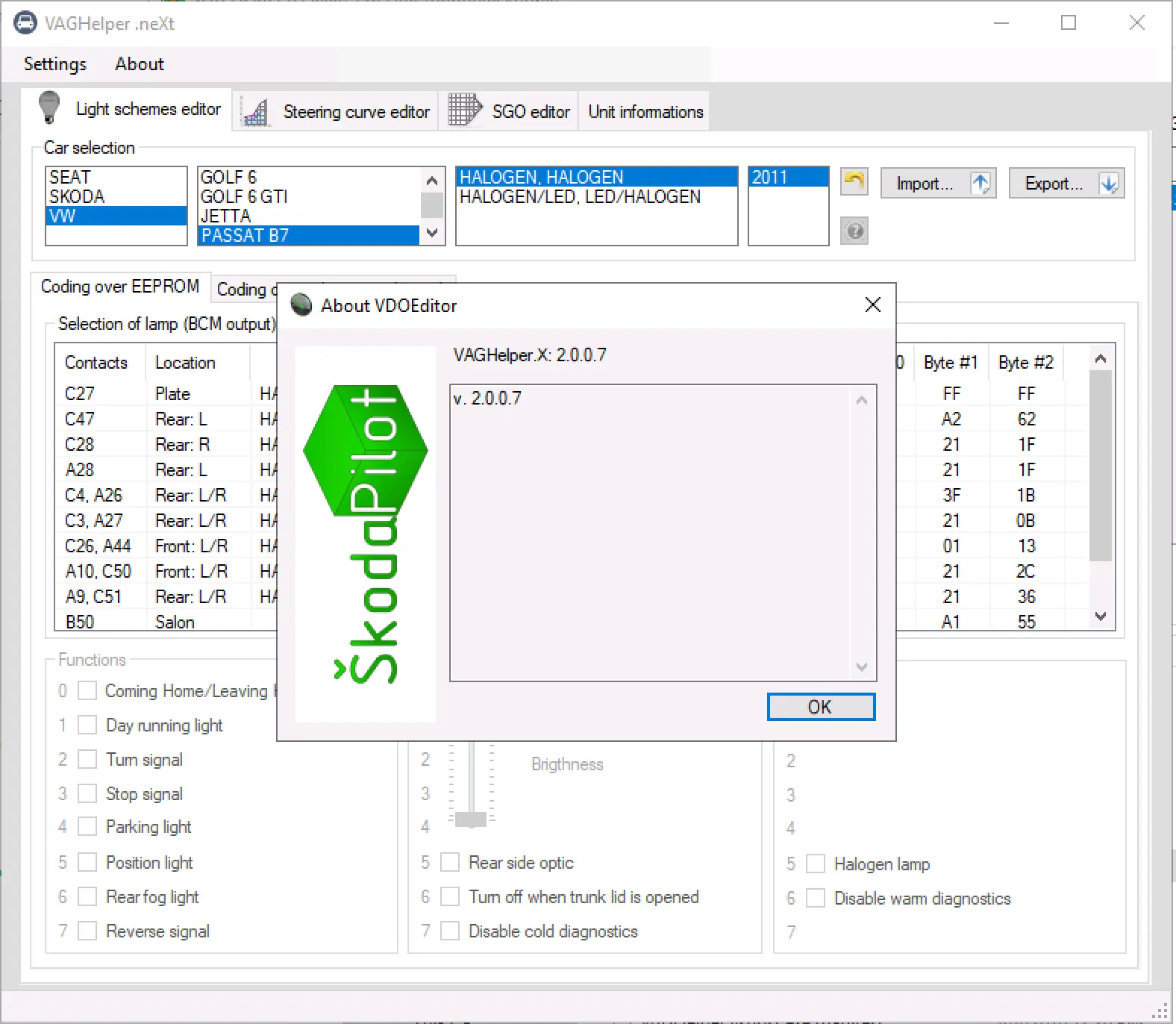This screenshot has height=1024, width=1176.
Task: Click the Export down-arrow icon
Action: (1109, 184)
